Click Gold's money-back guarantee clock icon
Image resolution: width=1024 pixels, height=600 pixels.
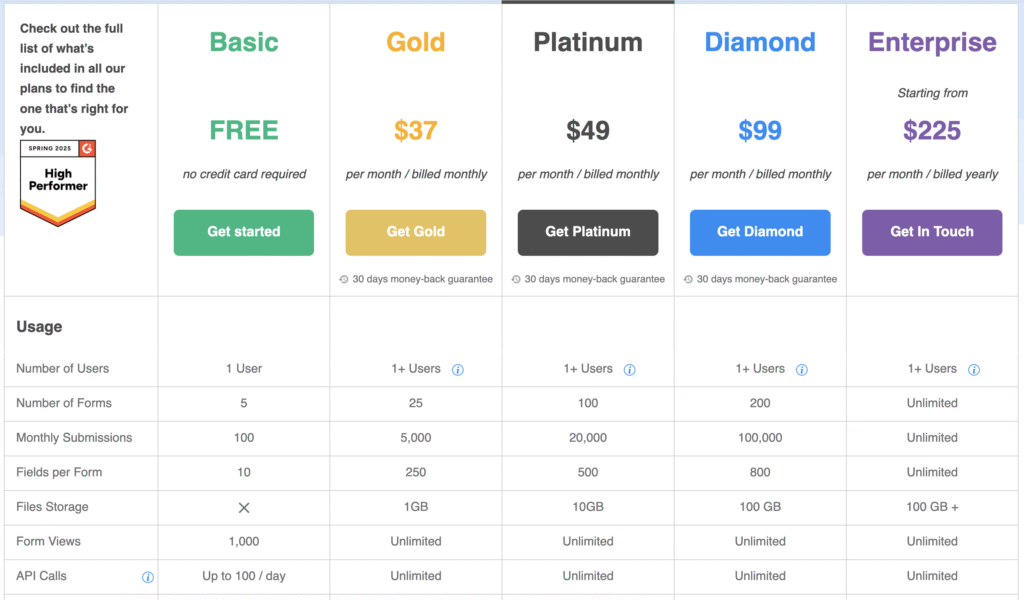pos(343,279)
